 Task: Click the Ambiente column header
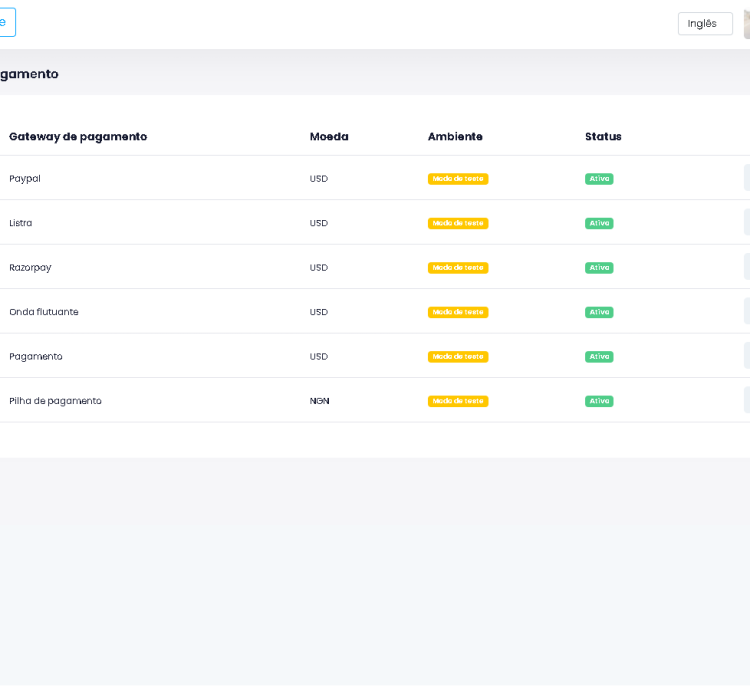pos(455,137)
